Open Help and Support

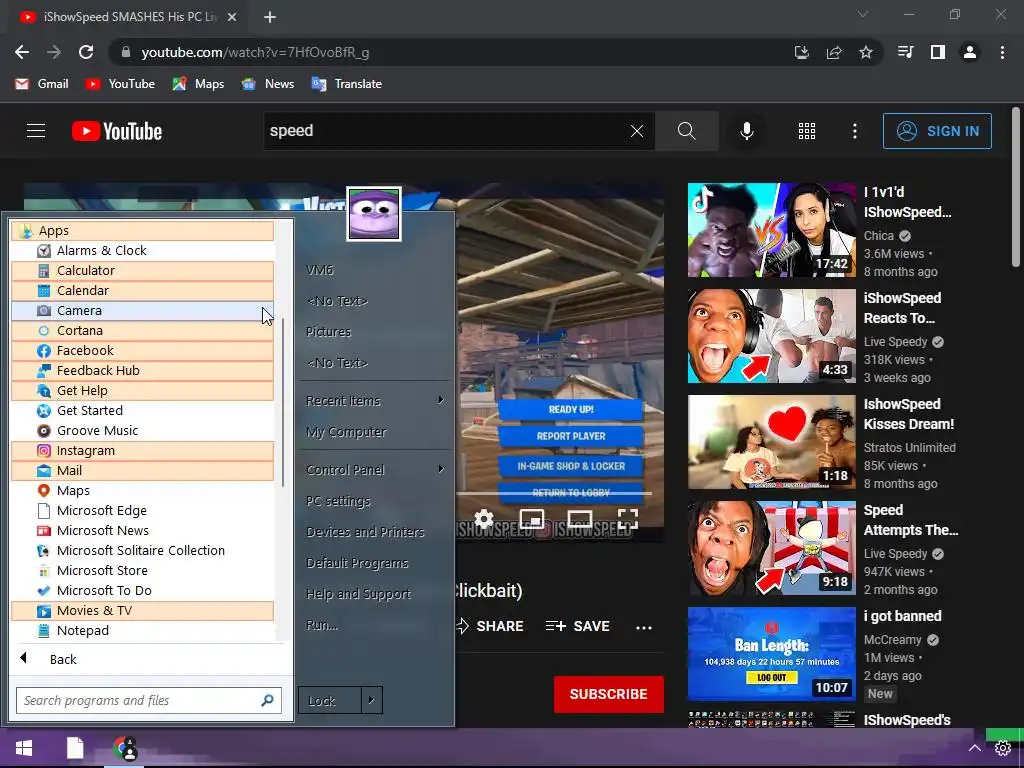click(x=359, y=594)
